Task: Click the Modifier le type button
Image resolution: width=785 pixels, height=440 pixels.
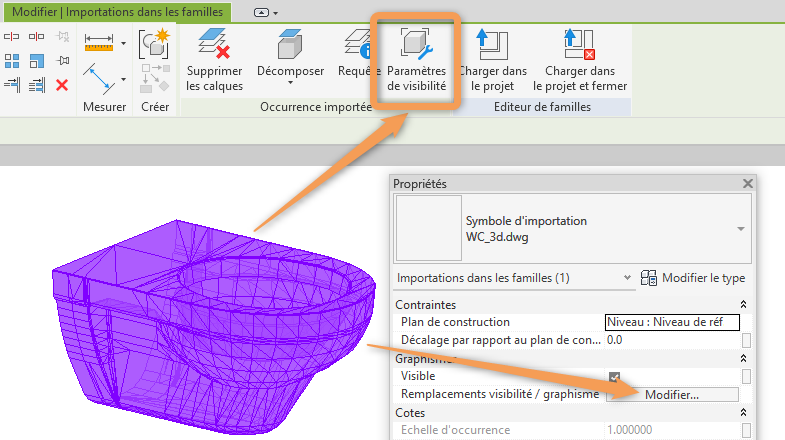Action: click(x=693, y=278)
